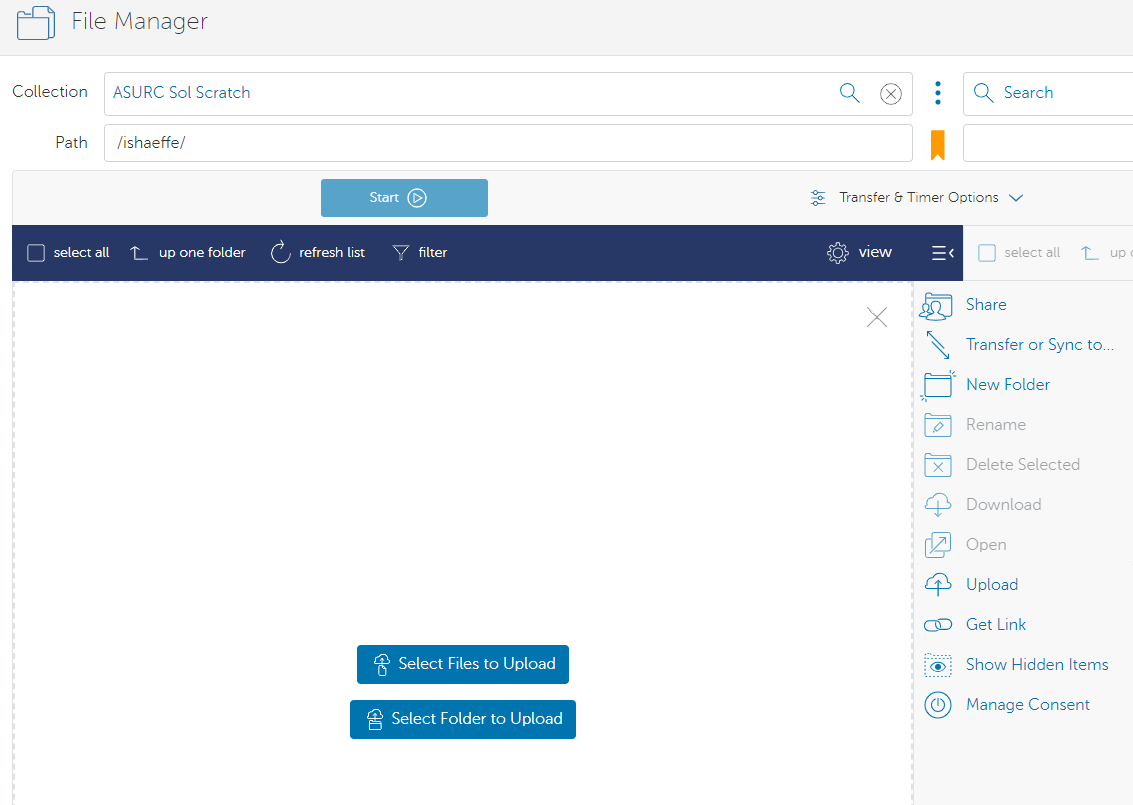Select Transfer or Sync to option

tap(936, 344)
